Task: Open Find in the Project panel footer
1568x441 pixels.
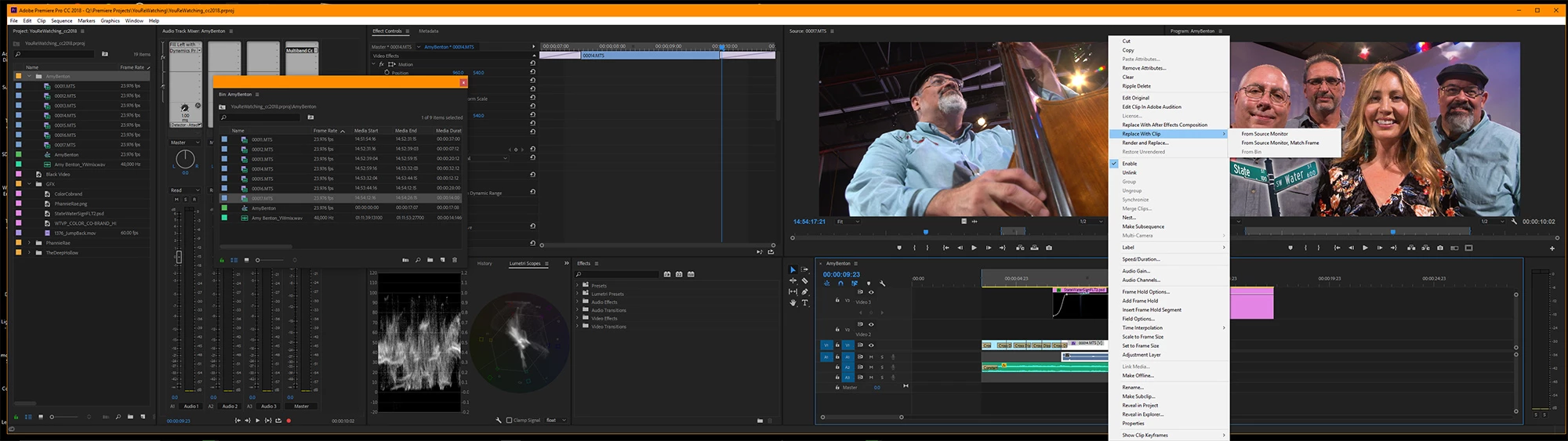Action: pyautogui.click(x=118, y=417)
